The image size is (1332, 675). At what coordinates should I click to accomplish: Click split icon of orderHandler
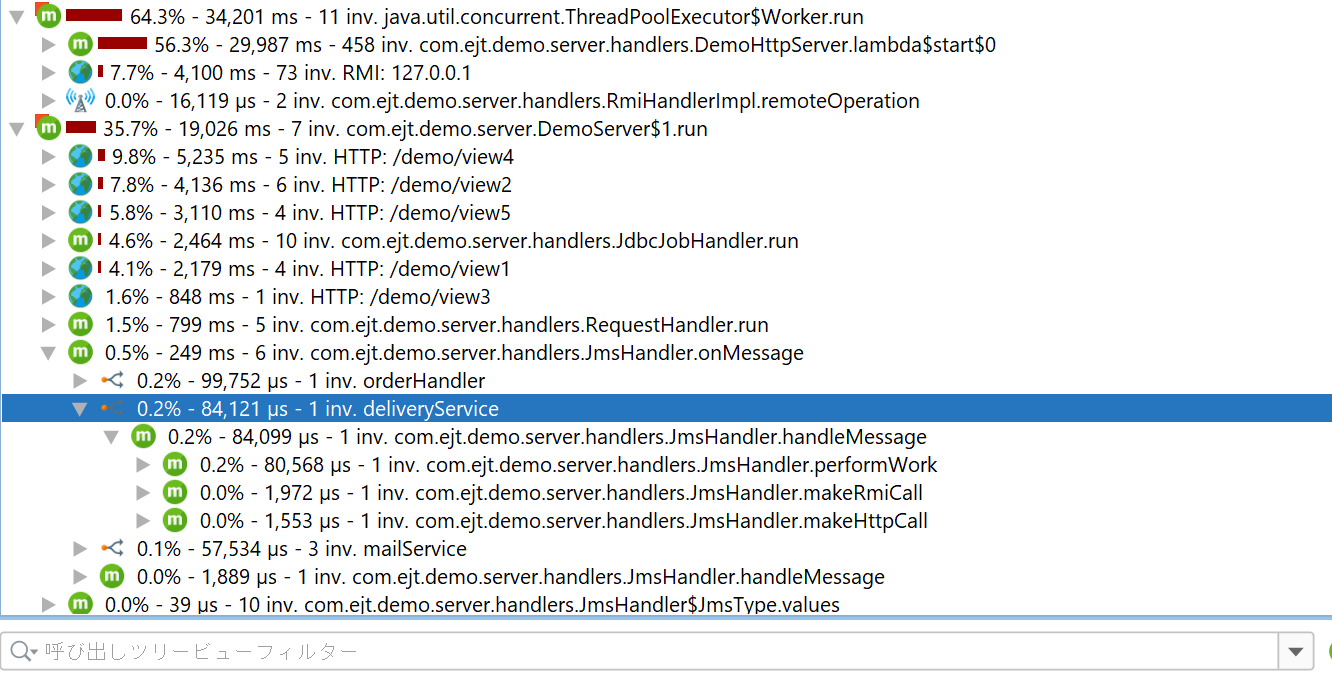(x=112, y=381)
